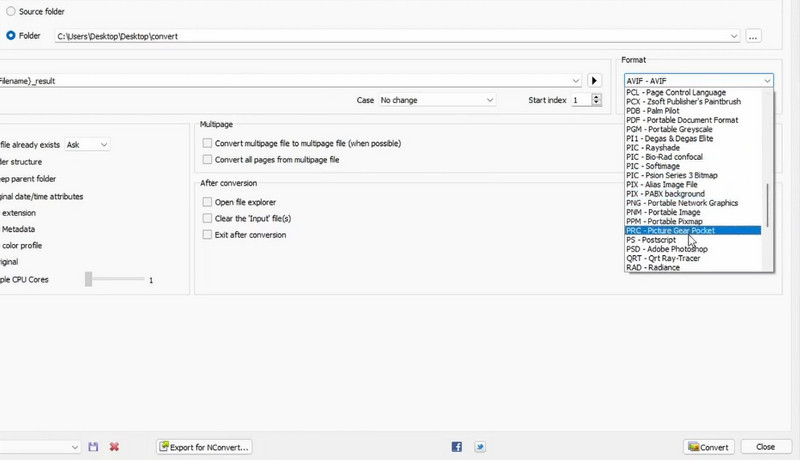Browse for output folder with ... button
The image size is (800, 460).
point(753,36)
